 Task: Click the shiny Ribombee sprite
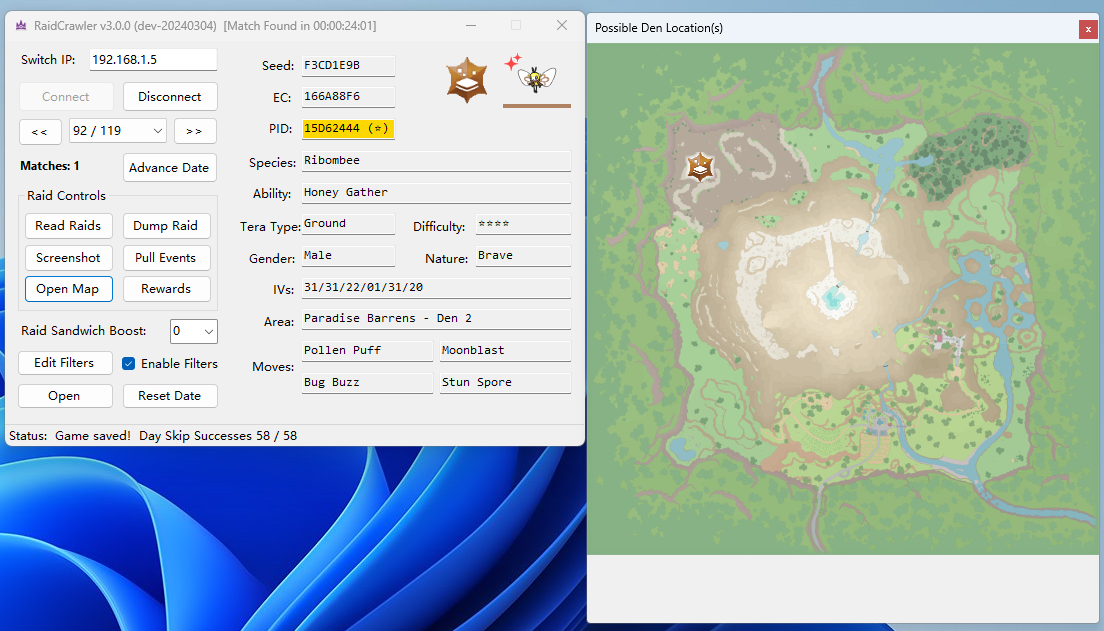click(538, 76)
